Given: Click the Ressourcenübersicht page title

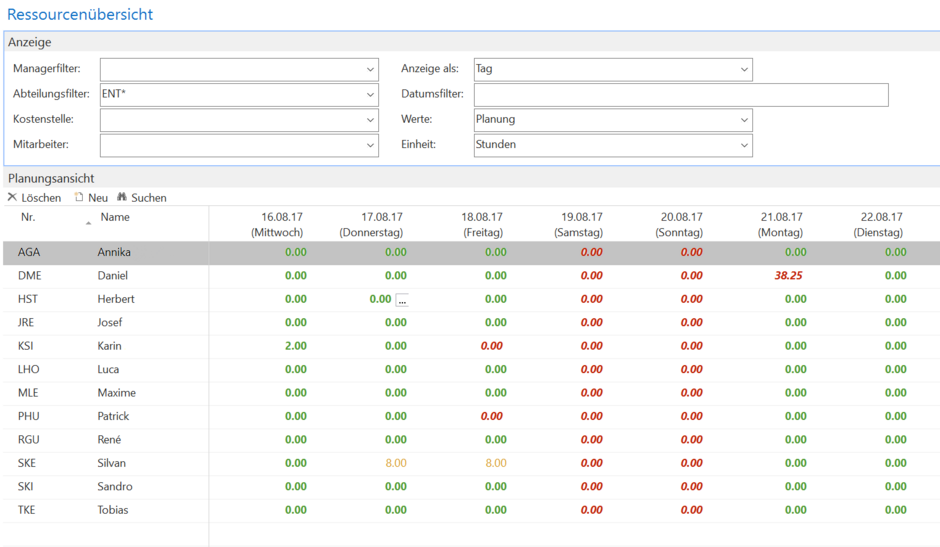Looking at the screenshot, I should [x=80, y=14].
